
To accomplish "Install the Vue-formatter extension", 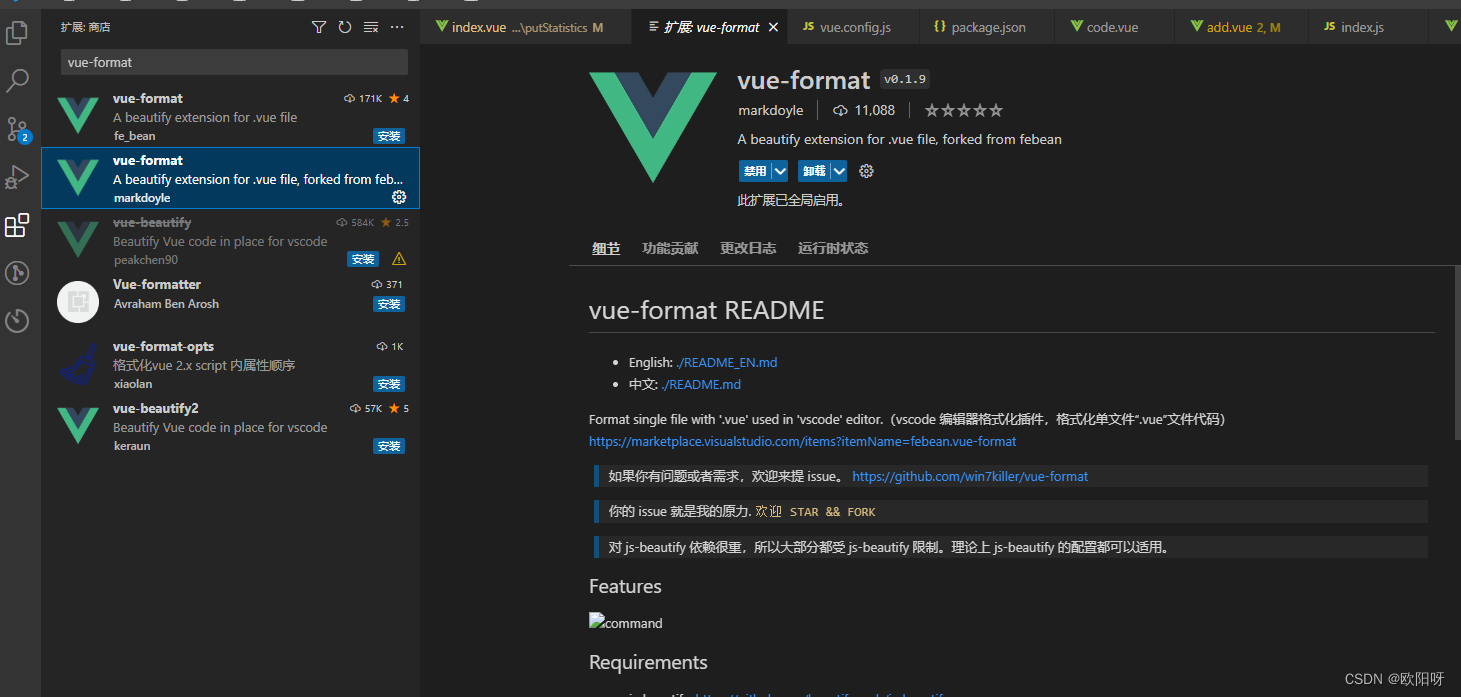I will coord(389,304).
